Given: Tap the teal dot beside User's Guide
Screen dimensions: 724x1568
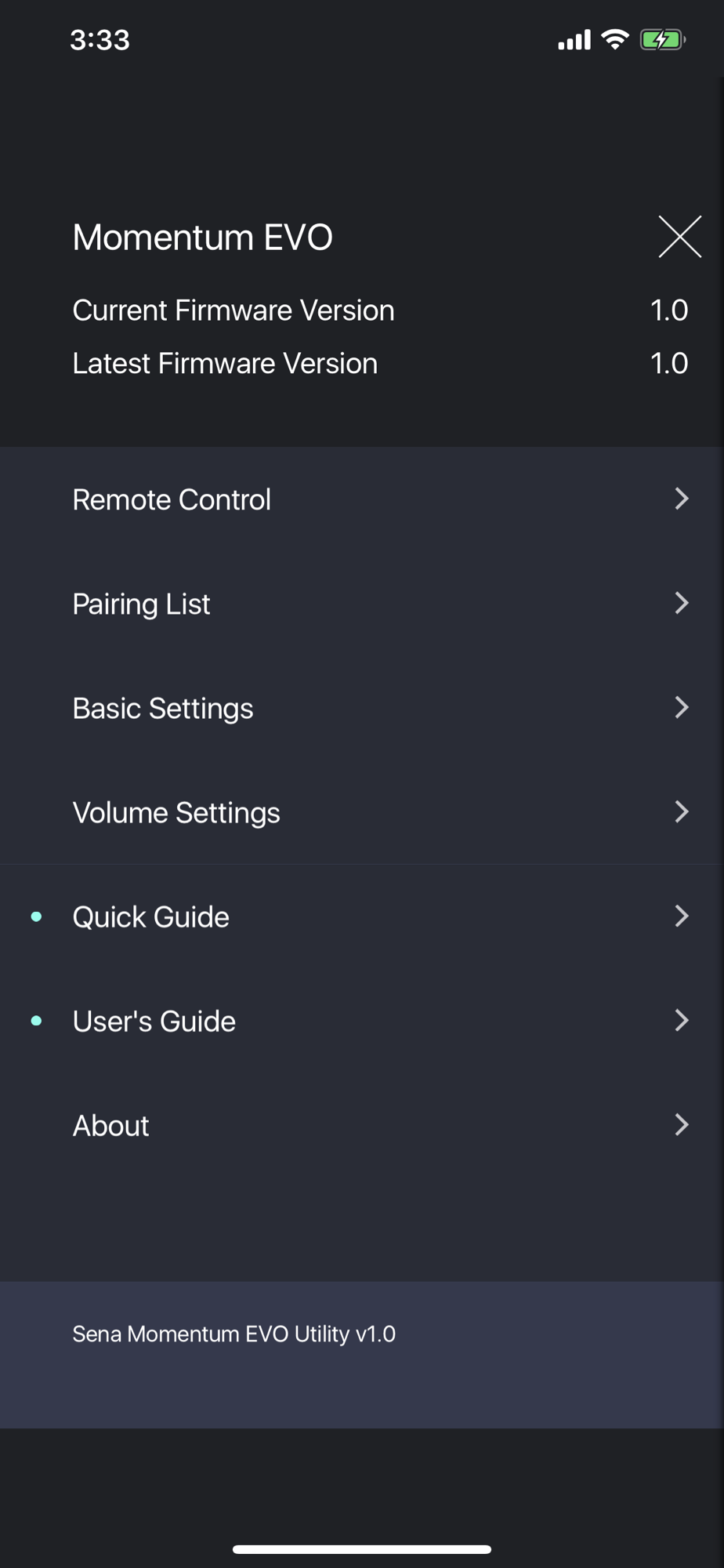Looking at the screenshot, I should click(36, 1021).
